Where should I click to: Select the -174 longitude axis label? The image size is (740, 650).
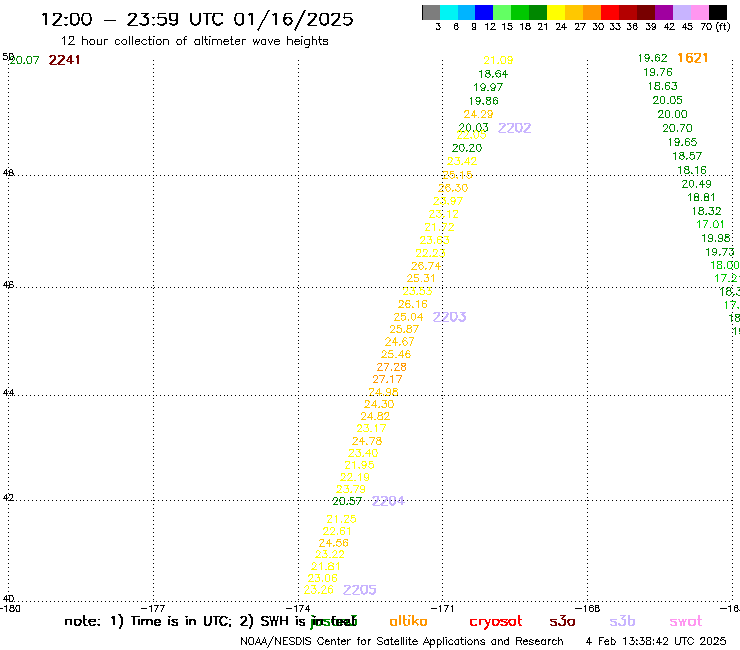(299, 608)
